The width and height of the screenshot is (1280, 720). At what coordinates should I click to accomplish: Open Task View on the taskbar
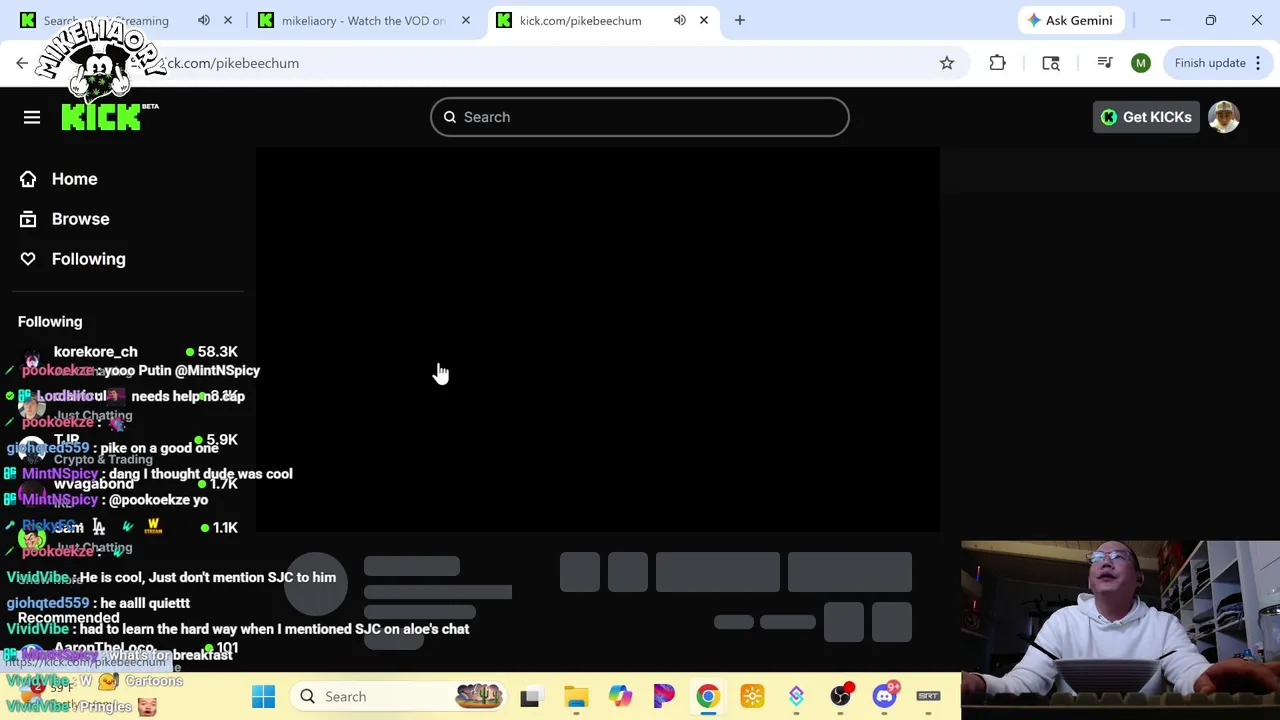[530, 696]
